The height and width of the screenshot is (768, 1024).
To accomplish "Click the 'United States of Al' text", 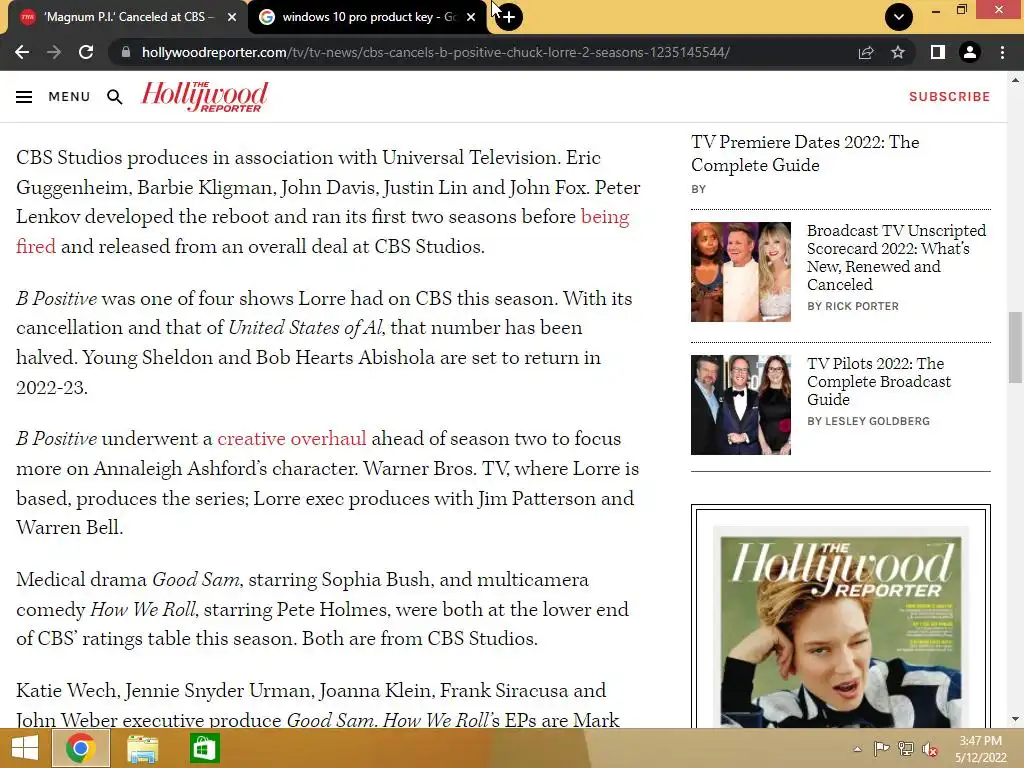I will [305, 327].
